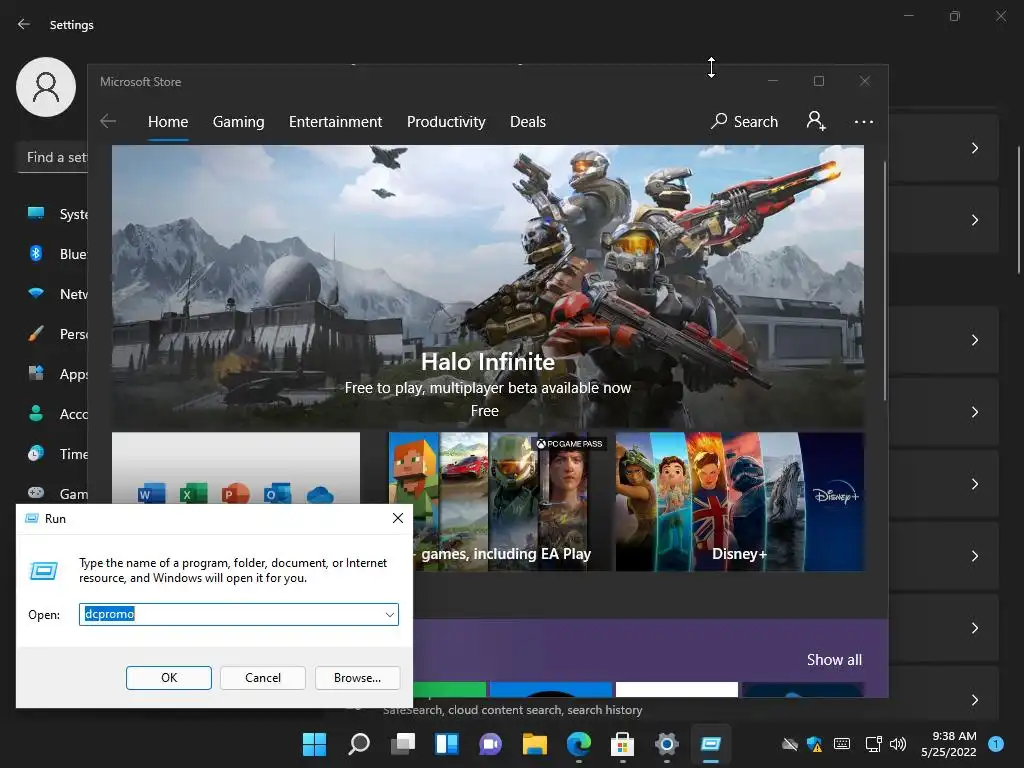Open Office apps promo tile
The image size is (1024, 768).
point(236,468)
